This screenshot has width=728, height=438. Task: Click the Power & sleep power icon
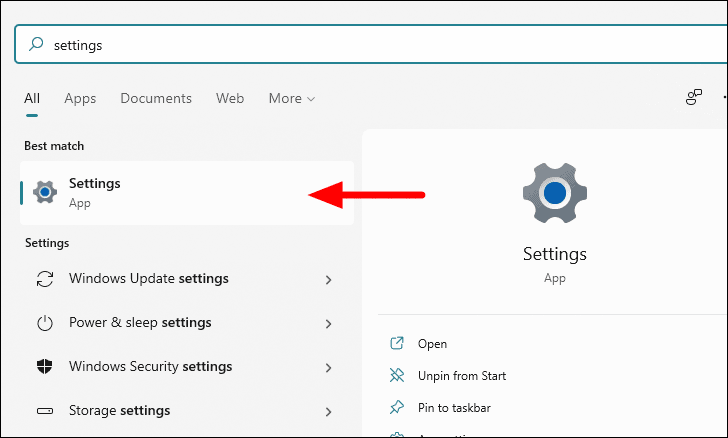pos(45,323)
